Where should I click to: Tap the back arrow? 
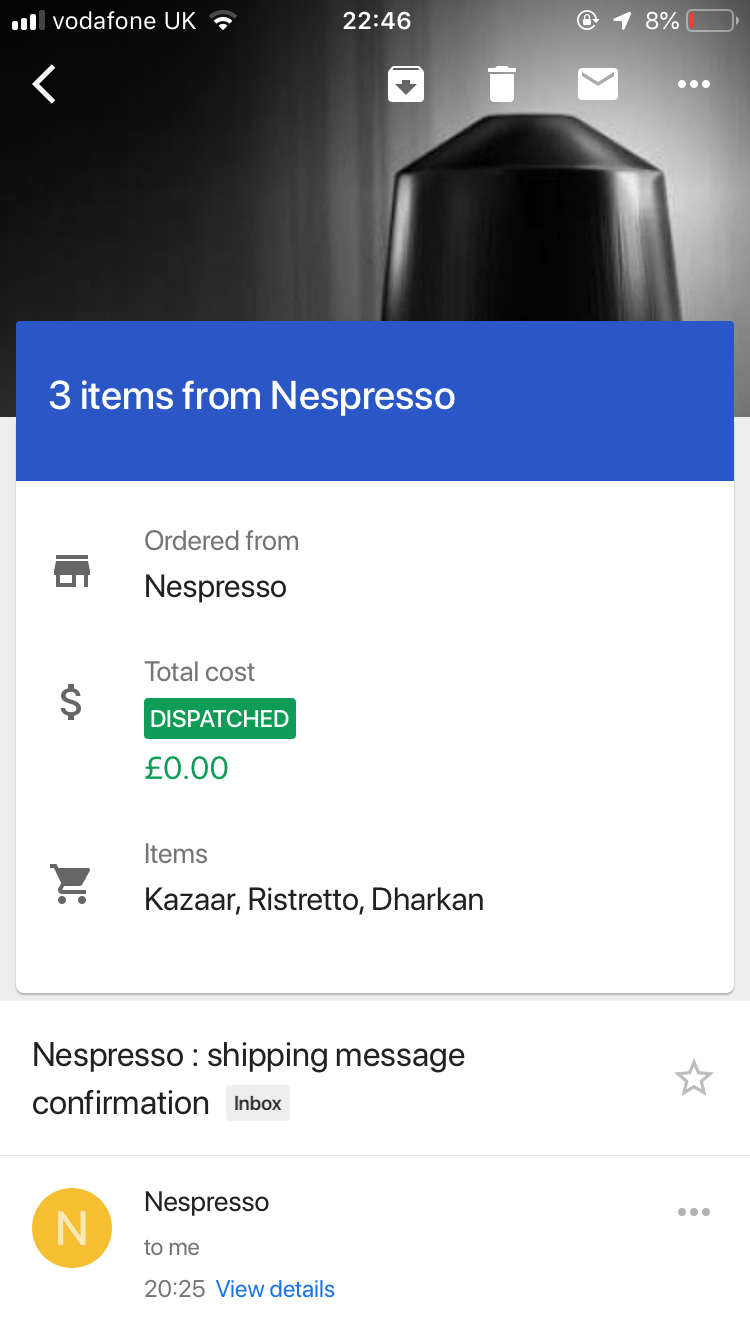point(45,85)
